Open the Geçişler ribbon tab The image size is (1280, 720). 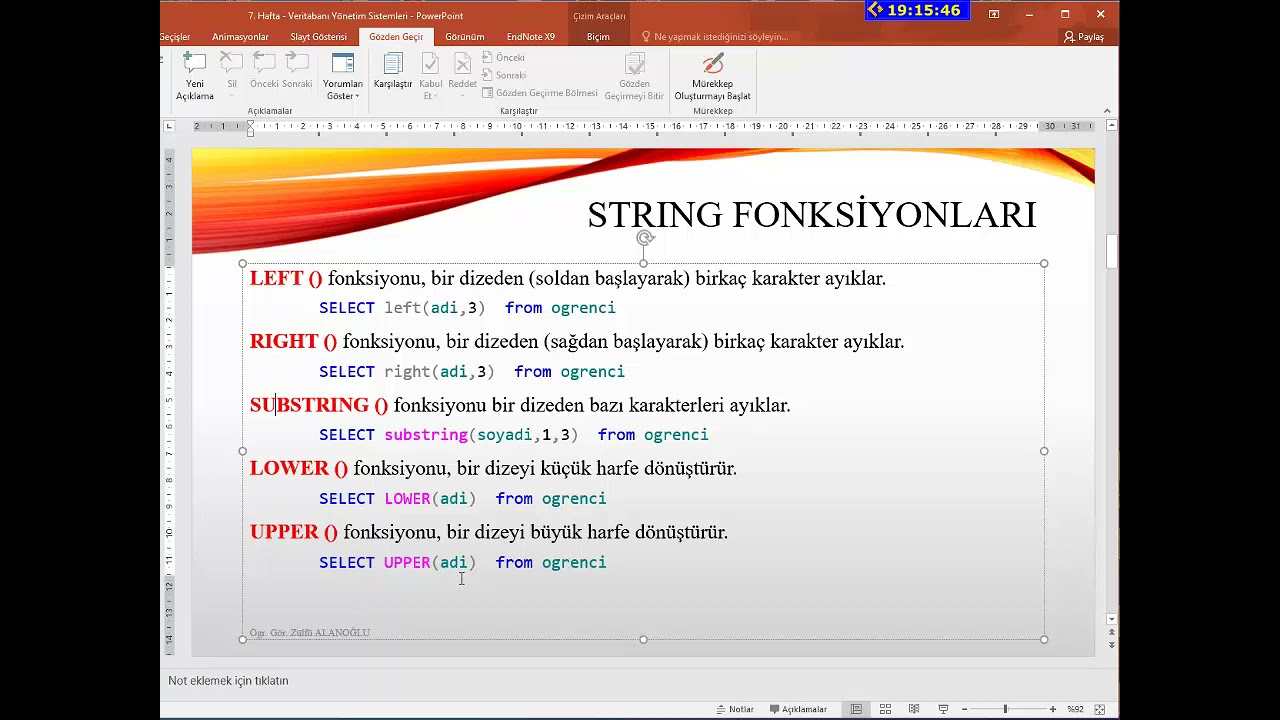point(175,37)
